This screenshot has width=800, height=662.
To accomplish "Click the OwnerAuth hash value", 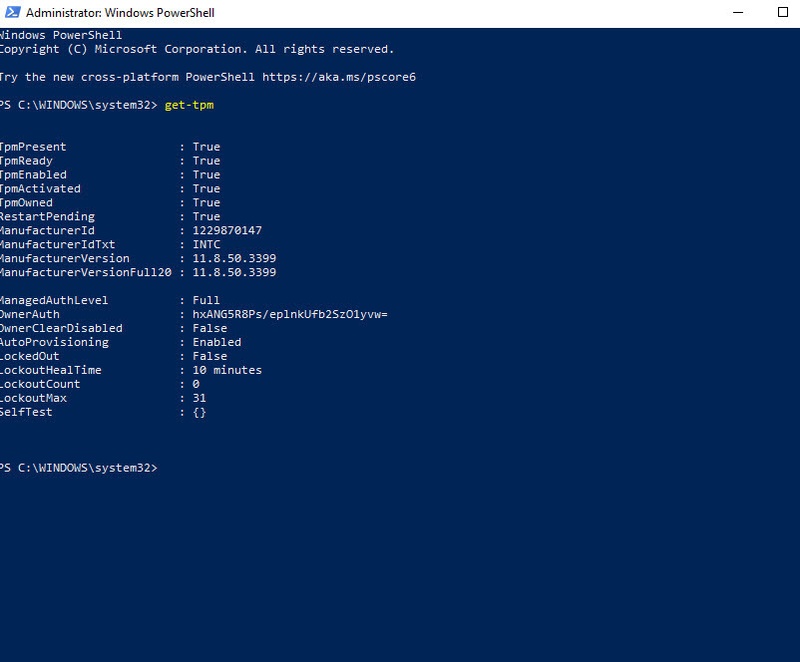I will [x=290, y=314].
